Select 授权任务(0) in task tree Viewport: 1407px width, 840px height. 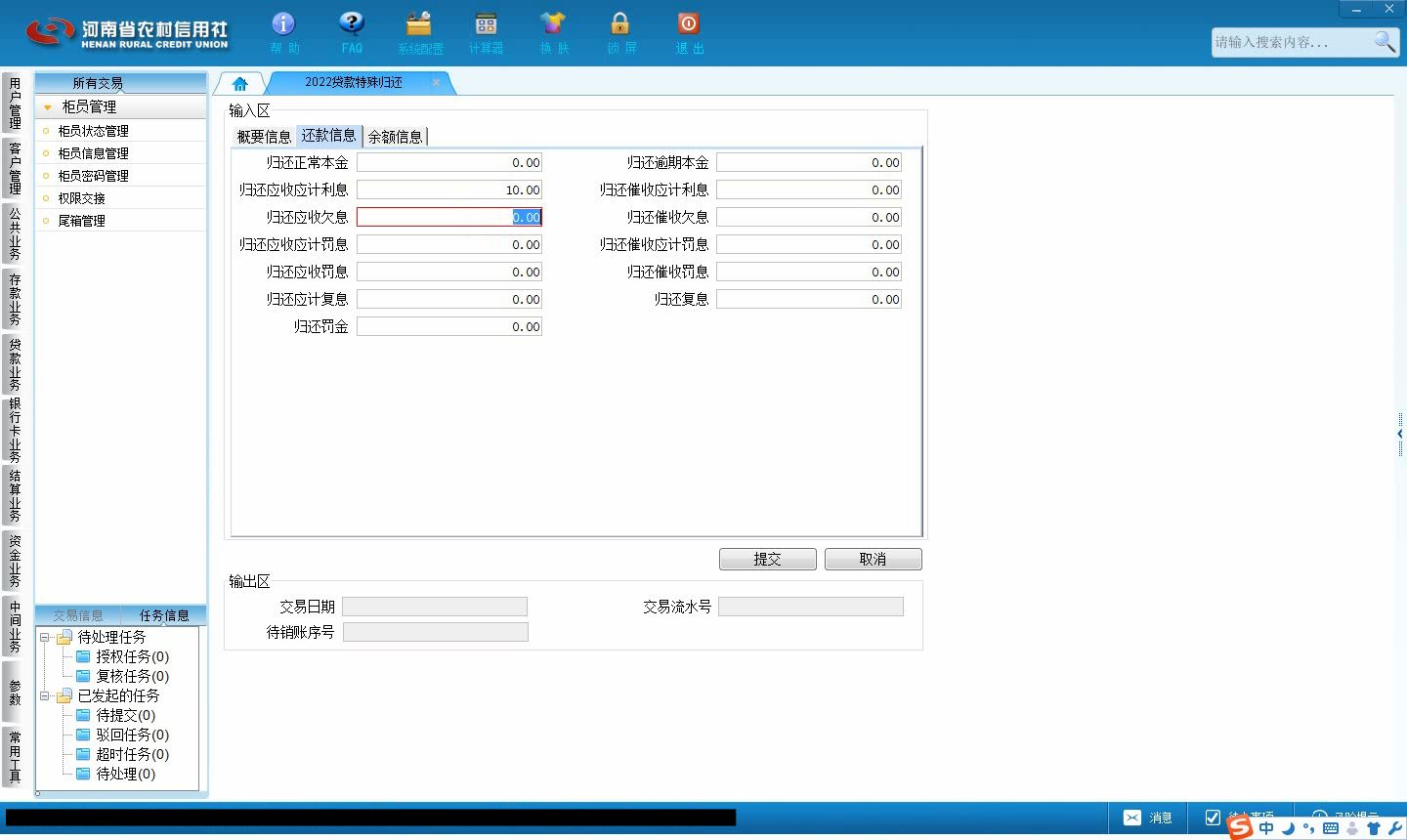(x=132, y=656)
